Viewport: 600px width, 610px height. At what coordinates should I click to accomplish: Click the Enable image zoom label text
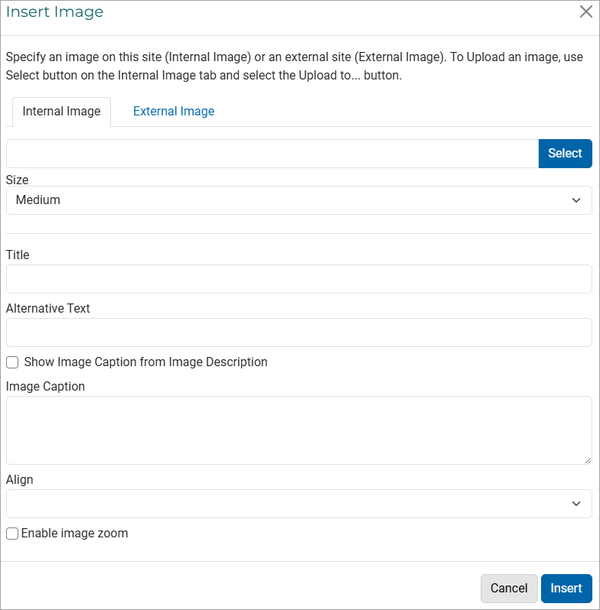[74, 533]
